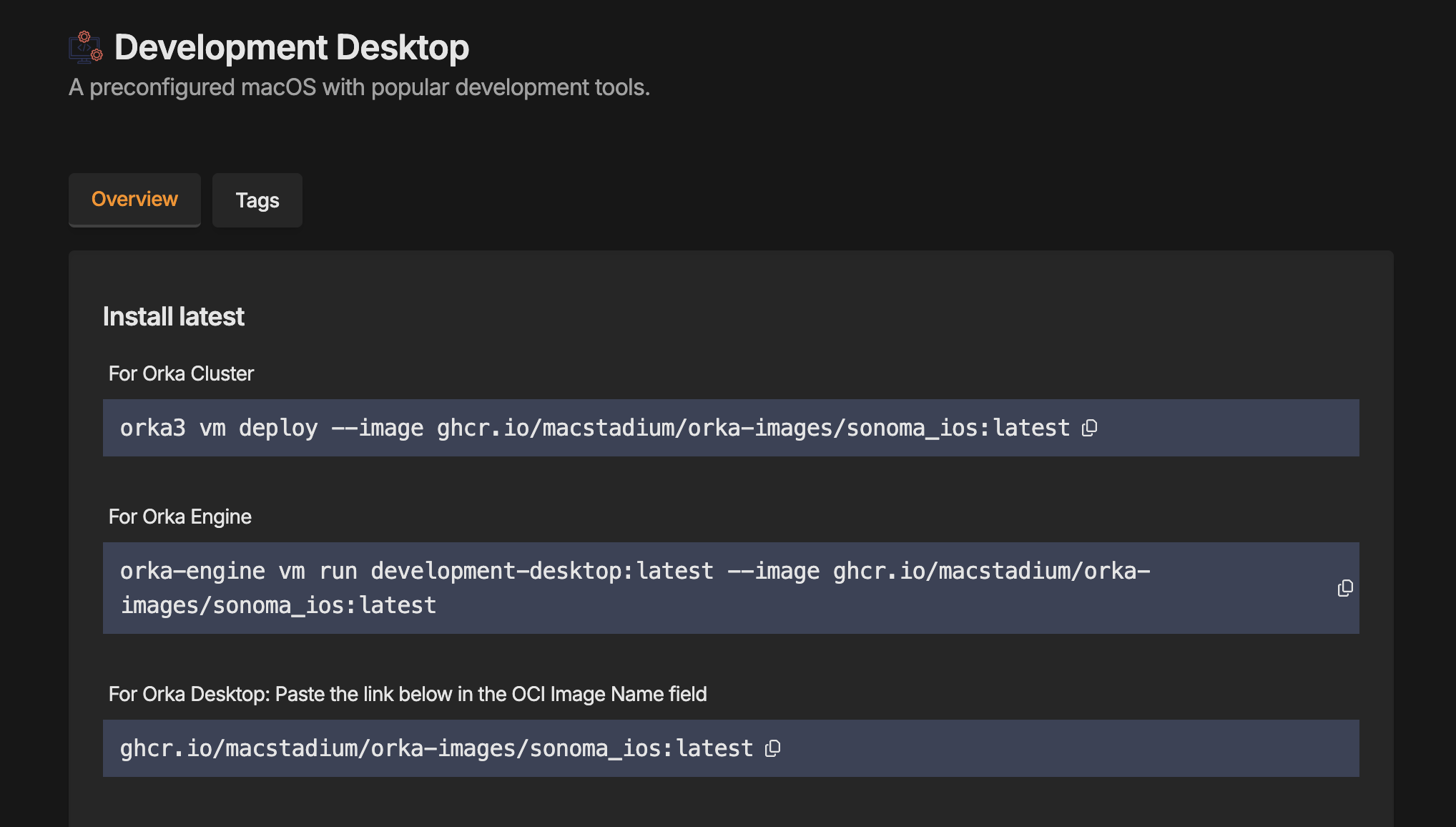Copy the Orka Cluster deploy command
Viewport: 1456px width, 827px height.
coord(1089,428)
